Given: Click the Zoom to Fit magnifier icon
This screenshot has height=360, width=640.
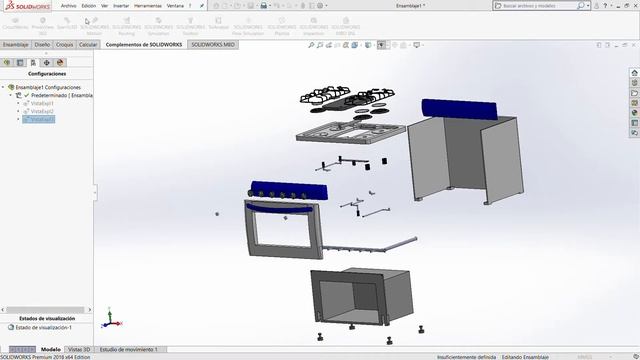Looking at the screenshot, I should tap(311, 45).
